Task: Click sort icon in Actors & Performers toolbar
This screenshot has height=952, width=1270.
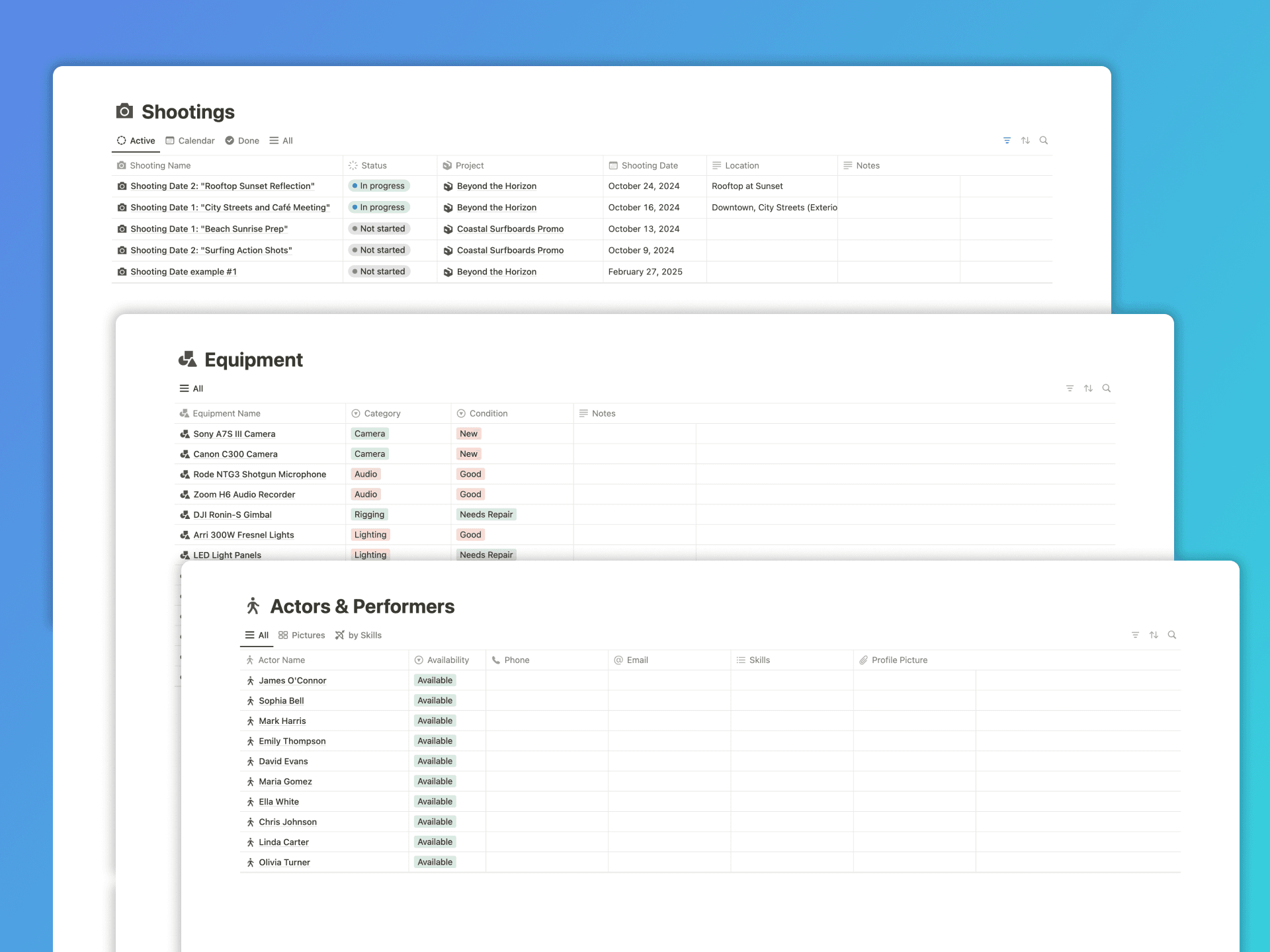Action: click(1154, 635)
